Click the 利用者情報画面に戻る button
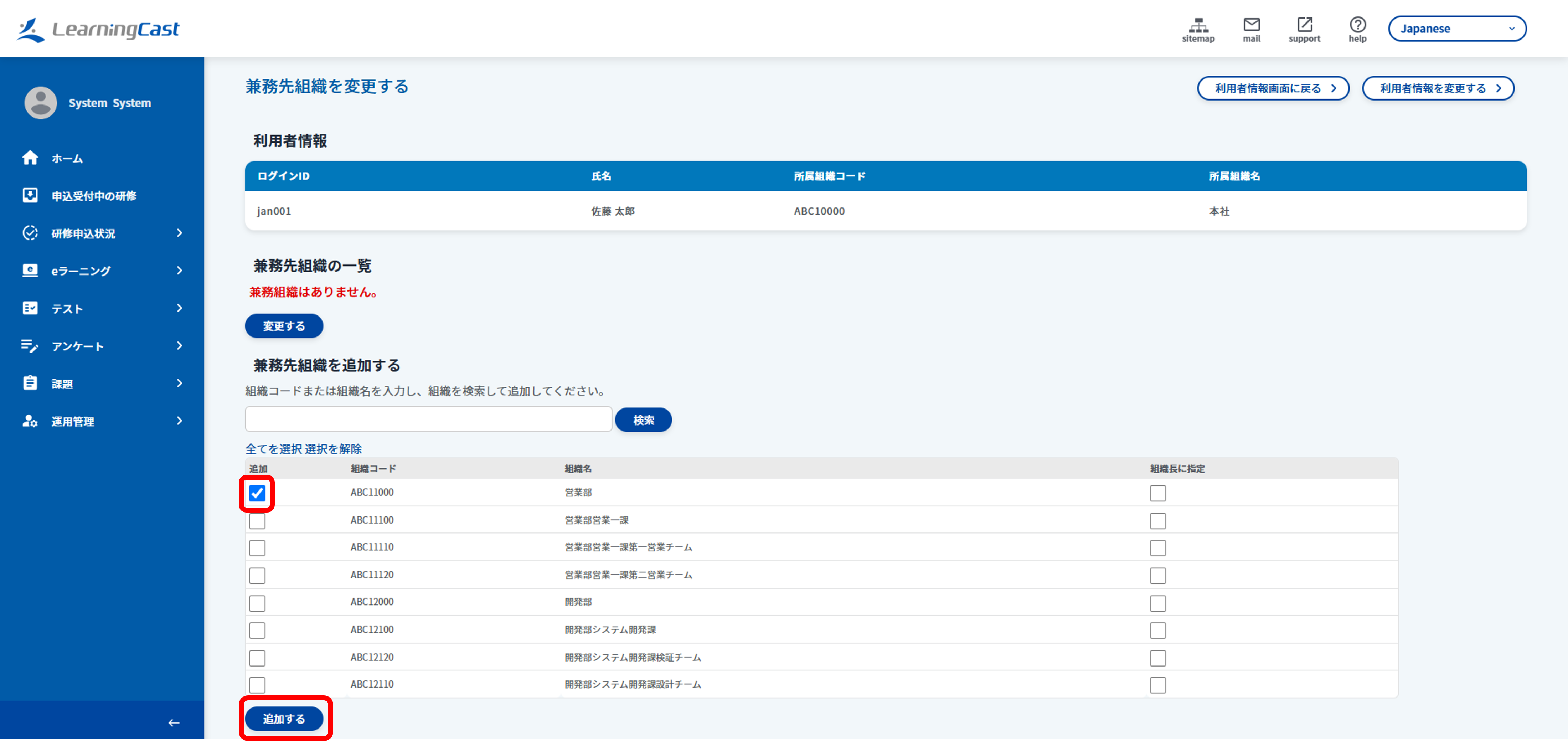Screen dimensions: 1568x741 point(1273,88)
